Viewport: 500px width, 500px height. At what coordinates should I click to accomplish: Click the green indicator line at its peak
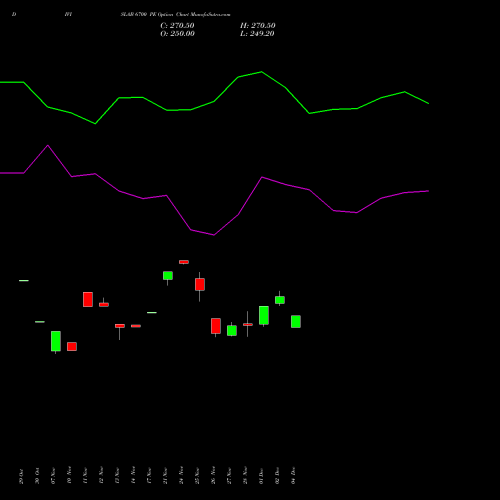pos(261,72)
